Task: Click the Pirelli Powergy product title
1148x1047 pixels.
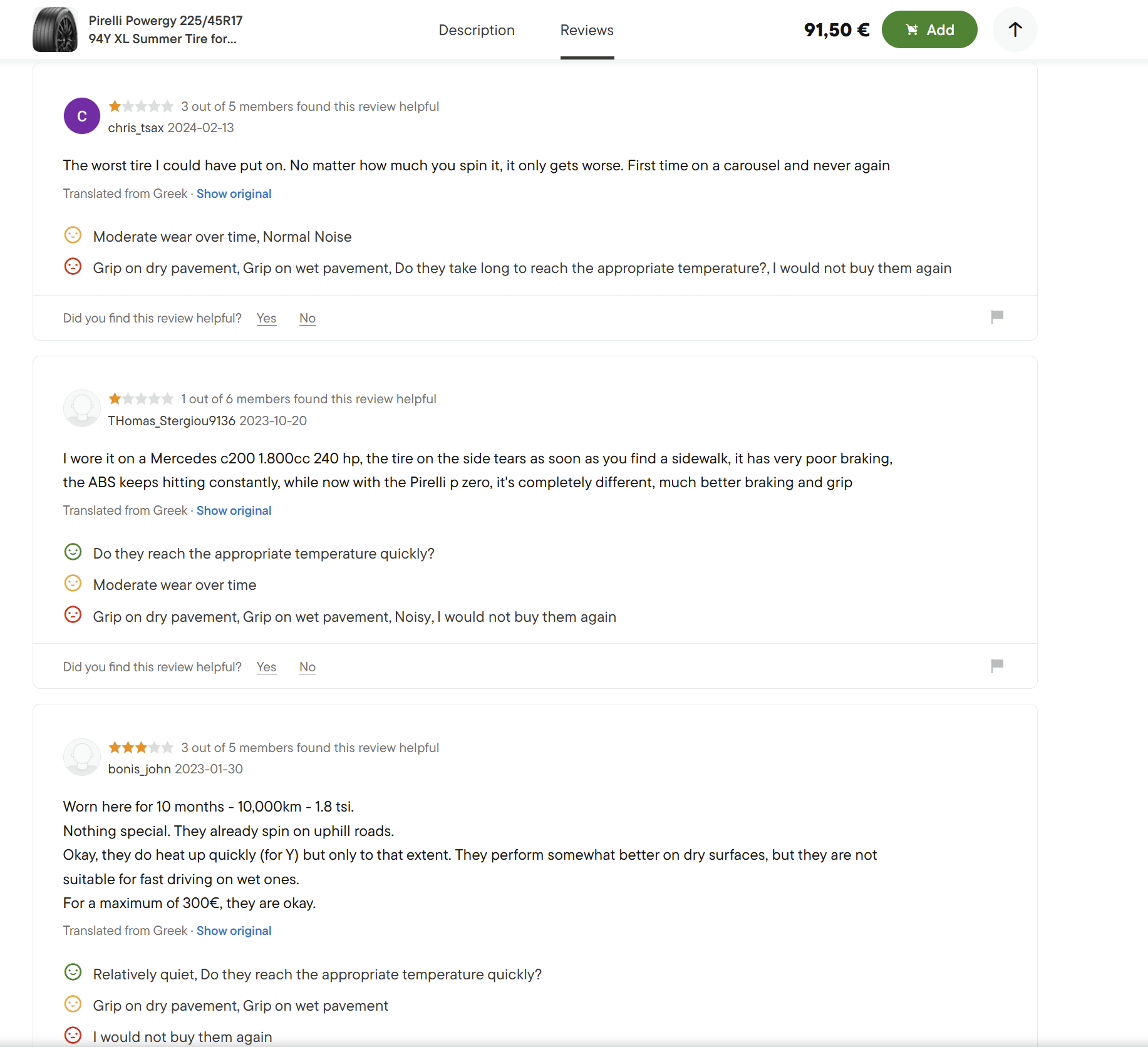Action: [165, 29]
